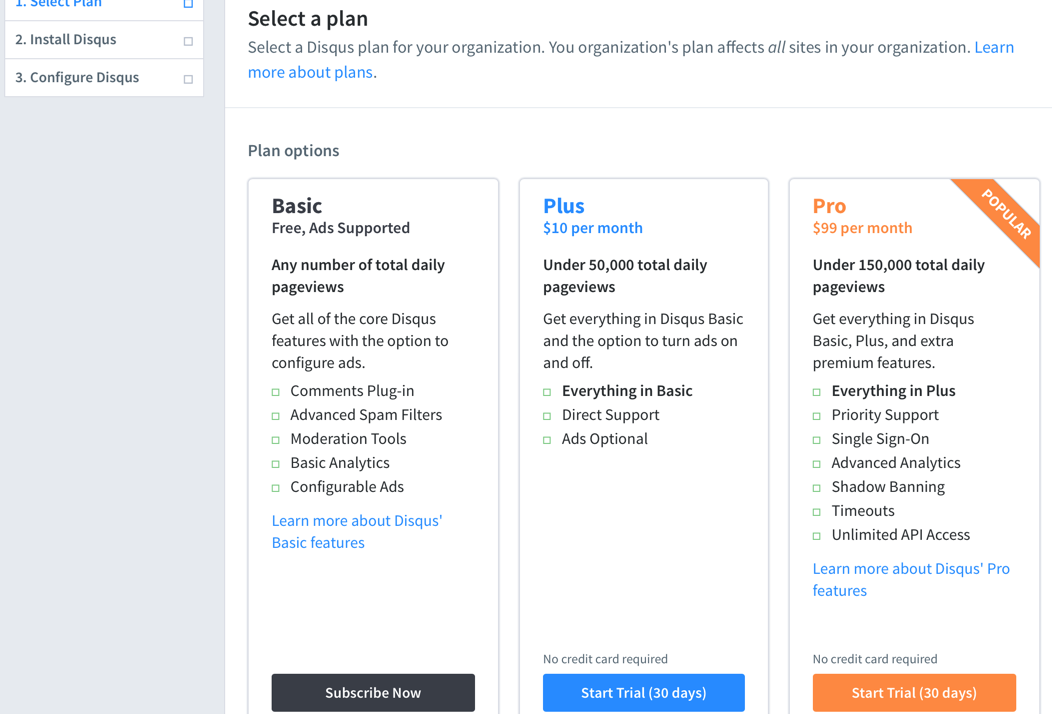The image size is (1052, 715).
Task: Click checkbox icon beside Select Plan step
Action: (x=188, y=4)
